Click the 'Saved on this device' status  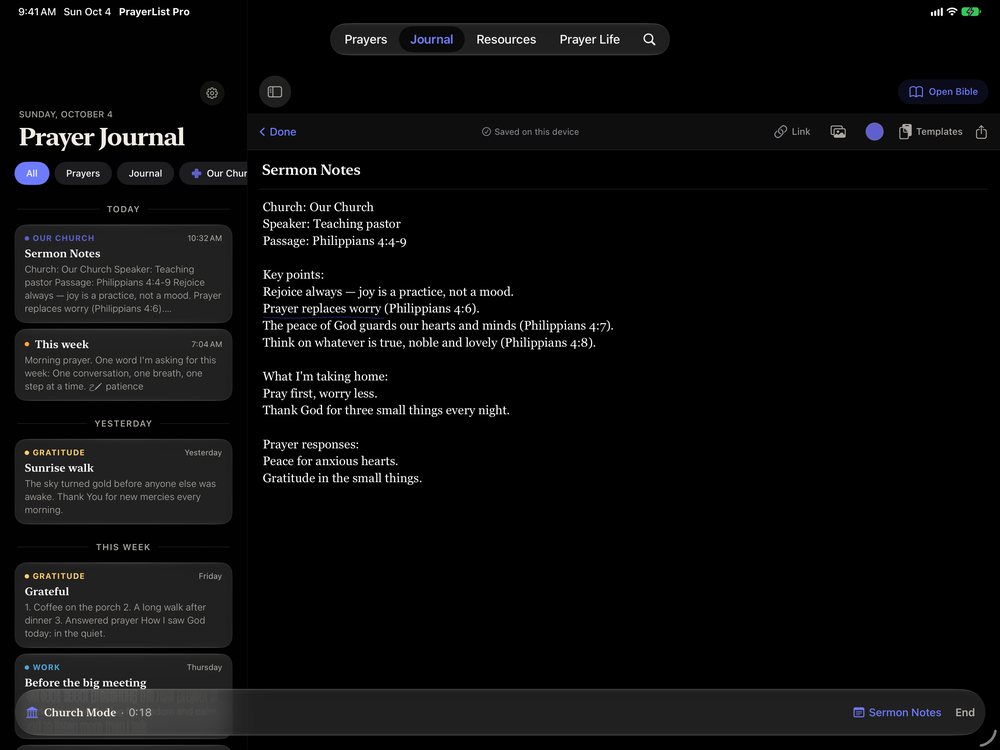pos(531,132)
